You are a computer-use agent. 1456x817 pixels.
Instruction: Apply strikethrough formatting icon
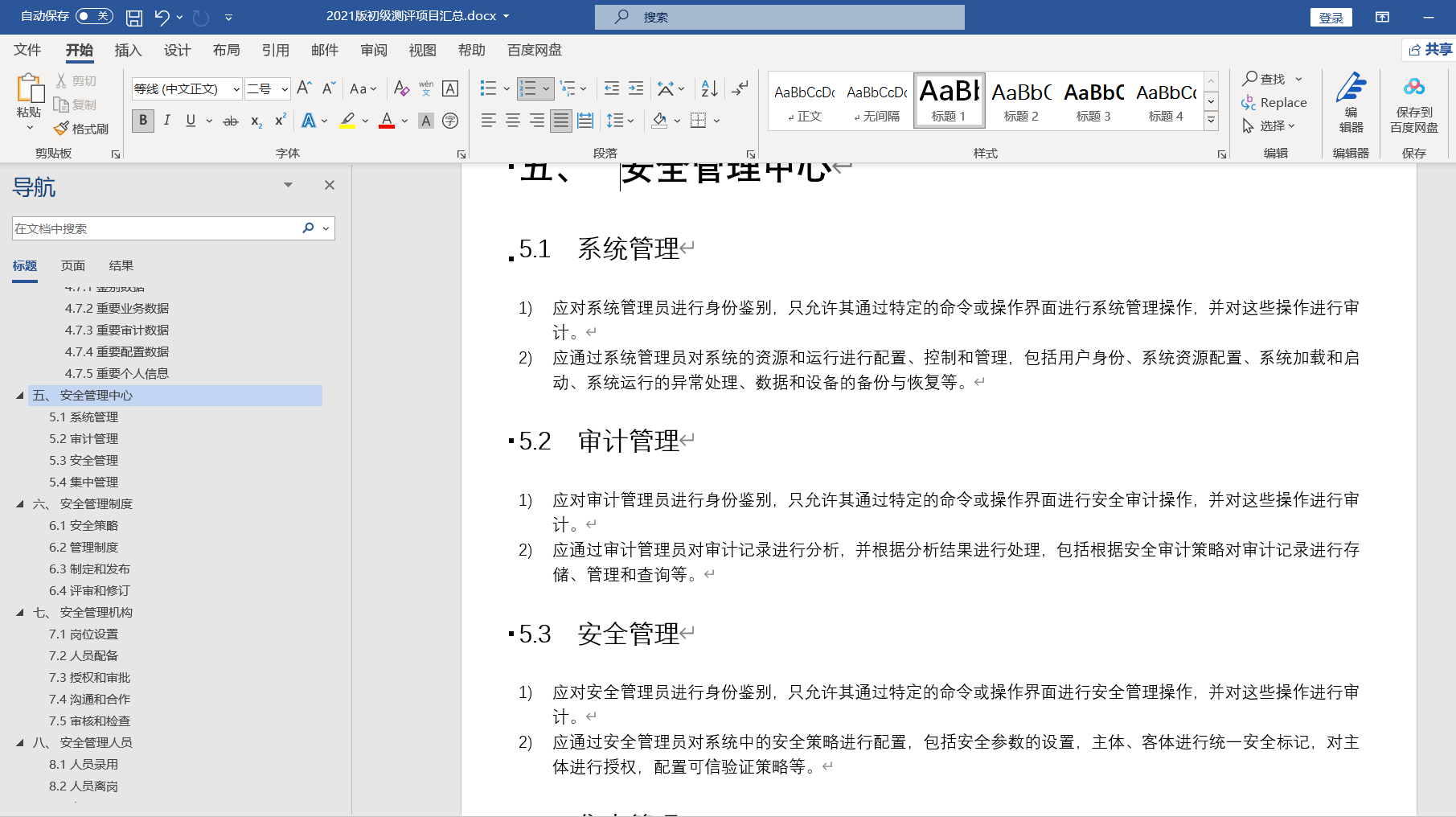(231, 121)
